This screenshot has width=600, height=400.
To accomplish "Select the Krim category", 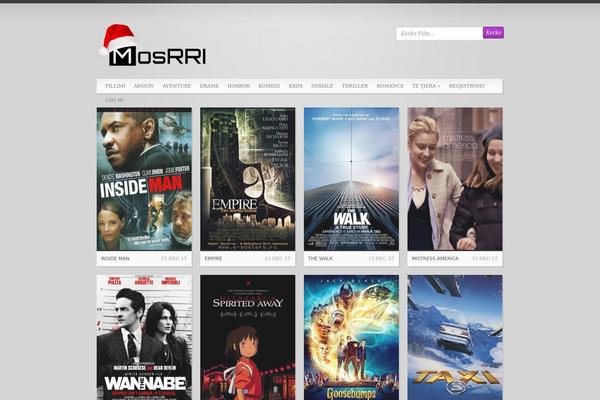I will point(295,86).
